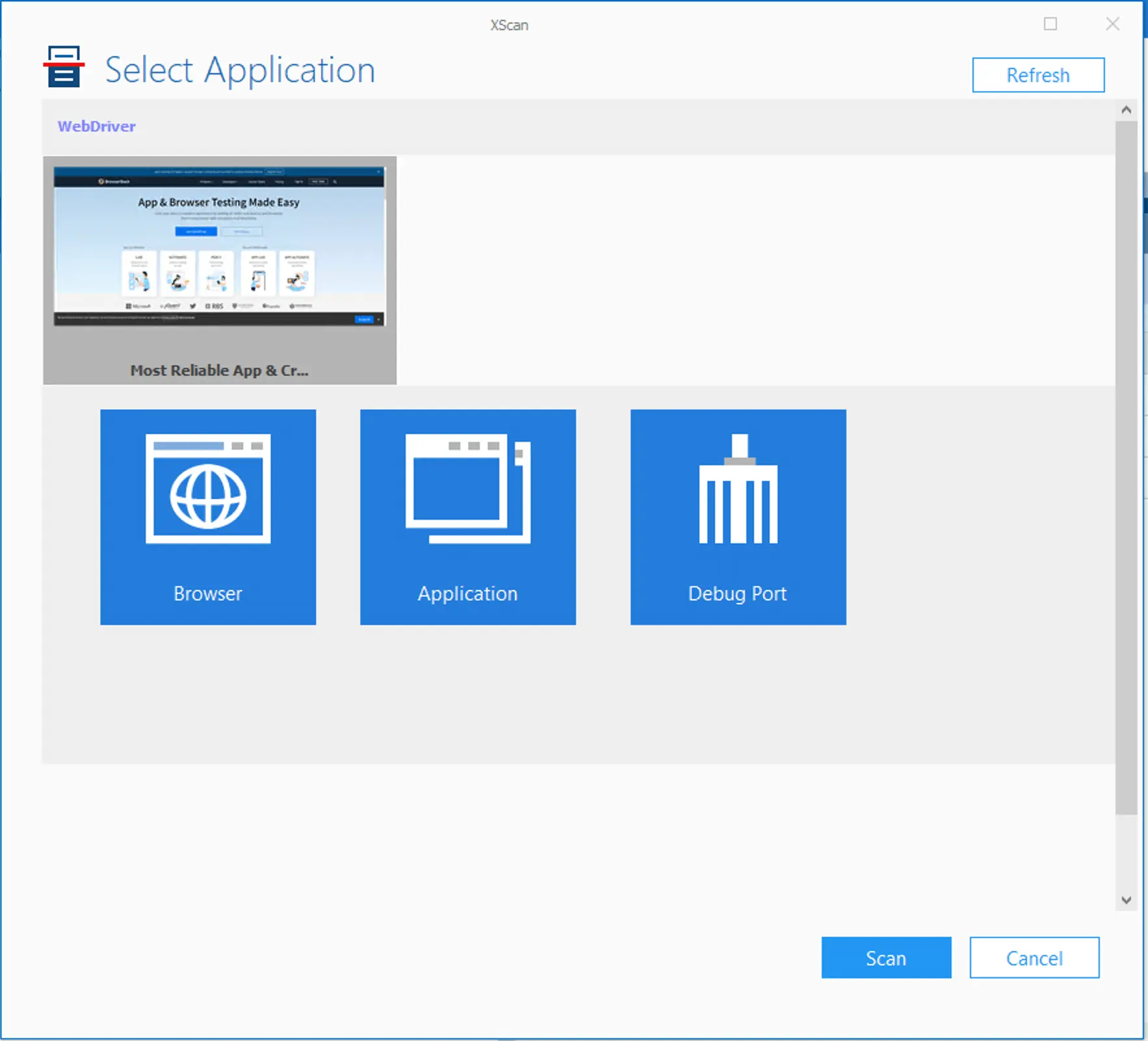Click the vertical scrollbar thumb

(1126, 468)
